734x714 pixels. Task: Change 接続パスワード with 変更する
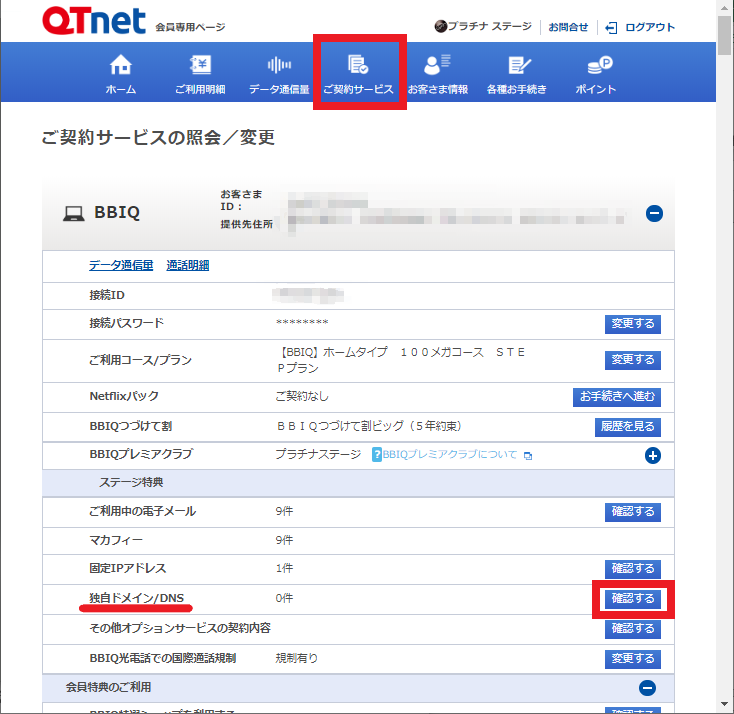[632, 324]
